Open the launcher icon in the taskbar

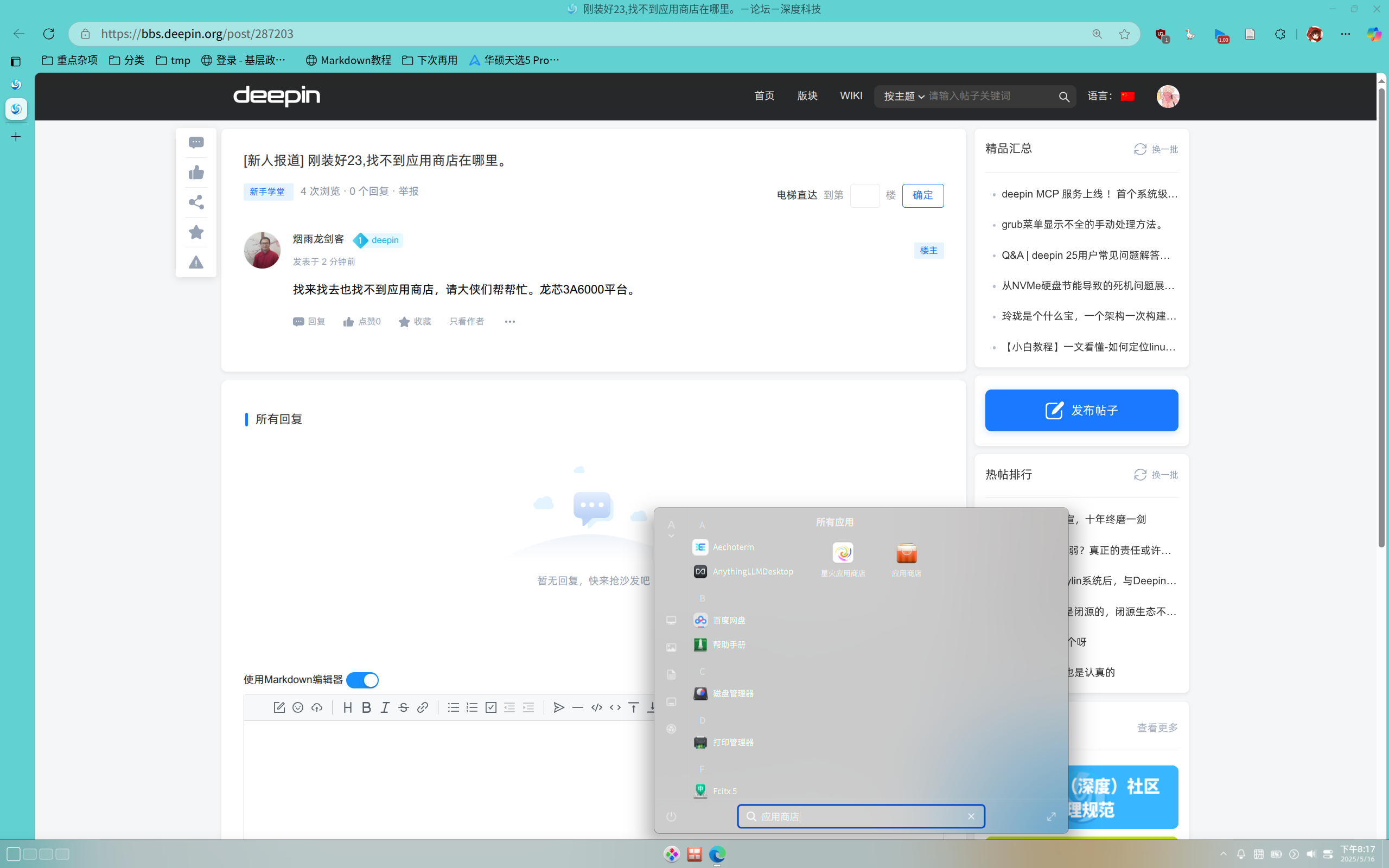[x=672, y=854]
